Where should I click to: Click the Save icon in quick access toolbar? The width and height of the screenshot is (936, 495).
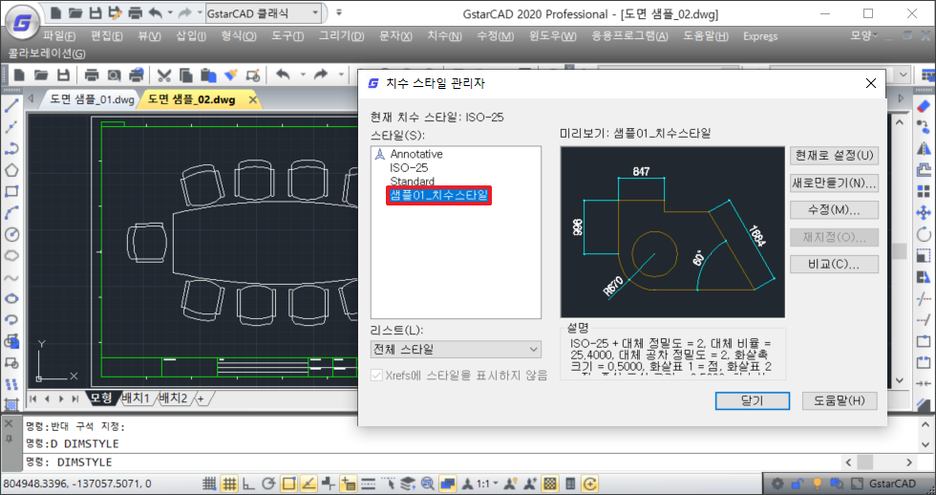95,14
